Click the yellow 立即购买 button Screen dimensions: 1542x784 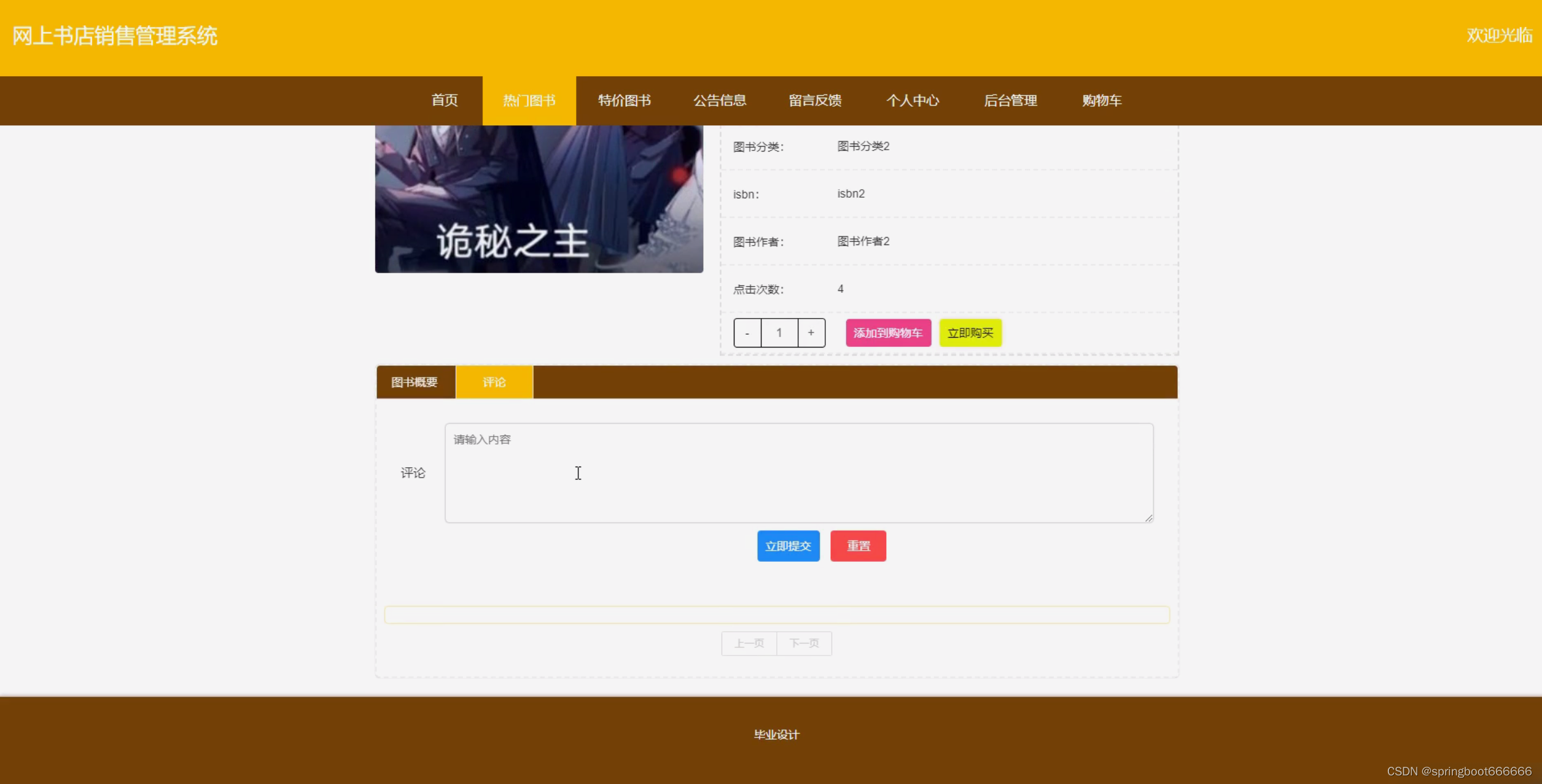[x=970, y=333]
